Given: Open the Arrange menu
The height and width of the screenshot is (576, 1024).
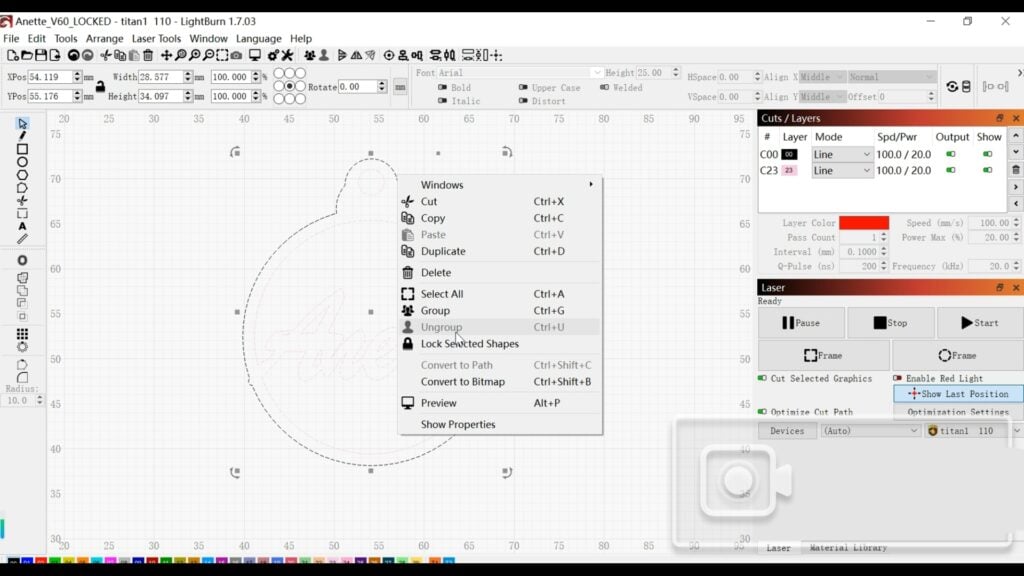Looking at the screenshot, I should (104, 38).
